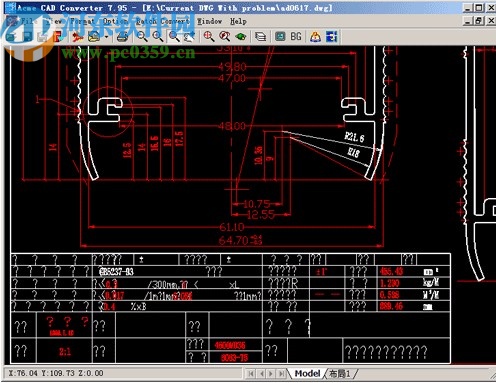Click the GB5237-93 title block text

pos(117,272)
